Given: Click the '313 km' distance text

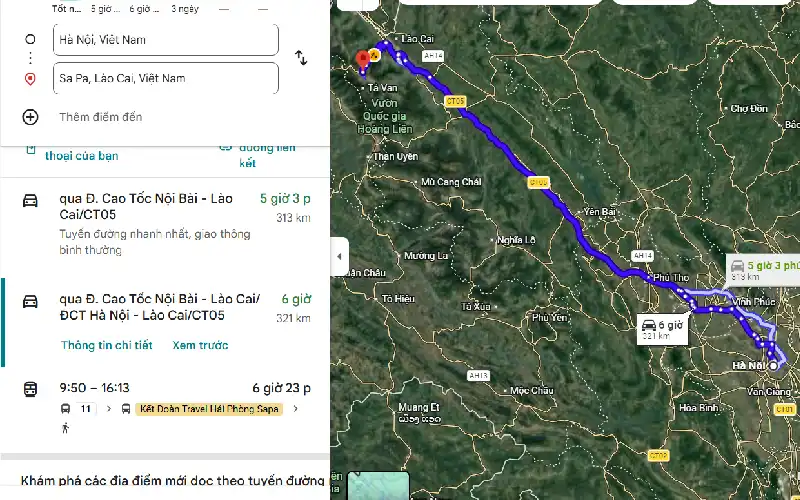Looking at the screenshot, I should (x=293, y=218).
